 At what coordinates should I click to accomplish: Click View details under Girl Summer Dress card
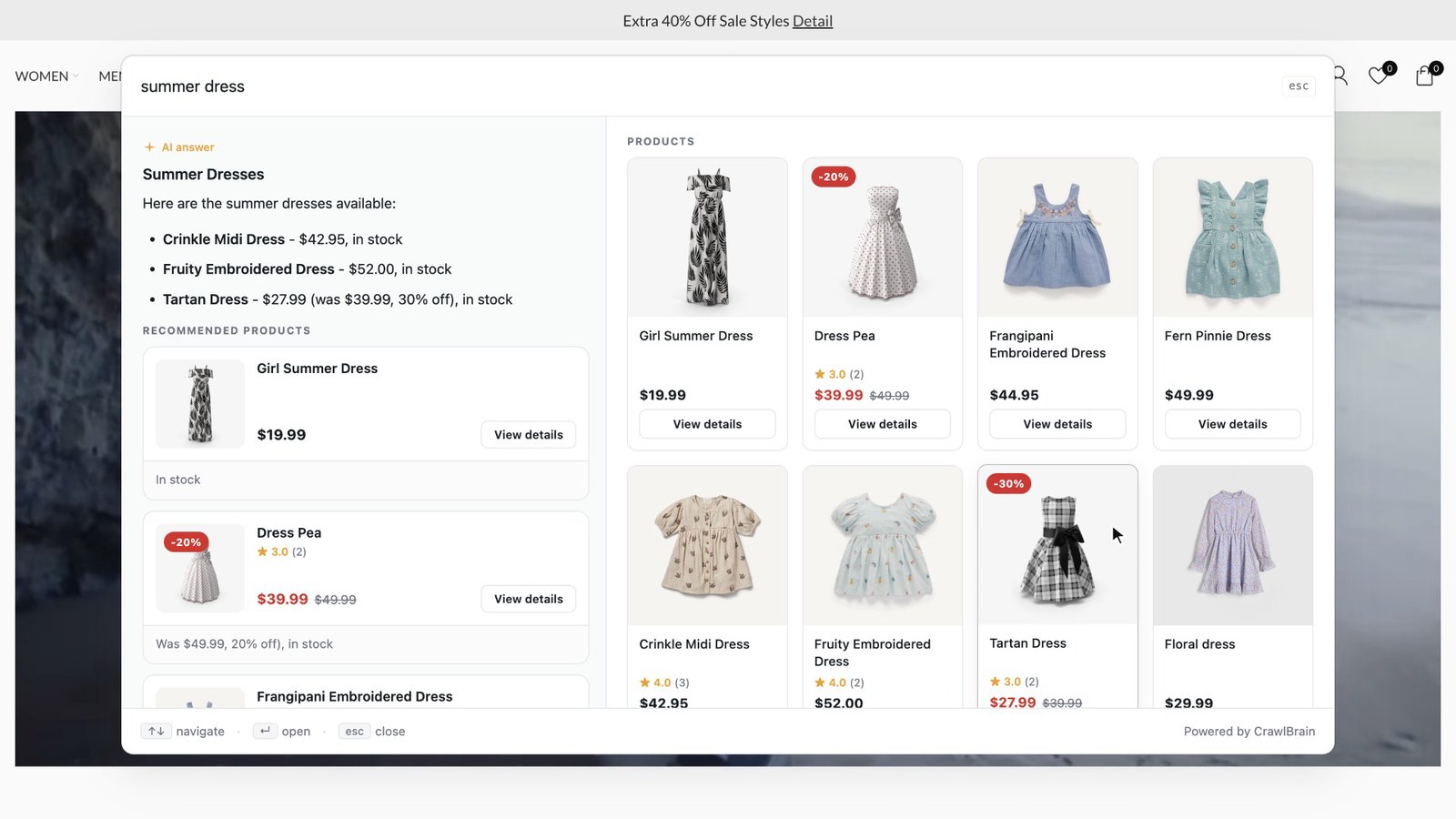click(707, 424)
